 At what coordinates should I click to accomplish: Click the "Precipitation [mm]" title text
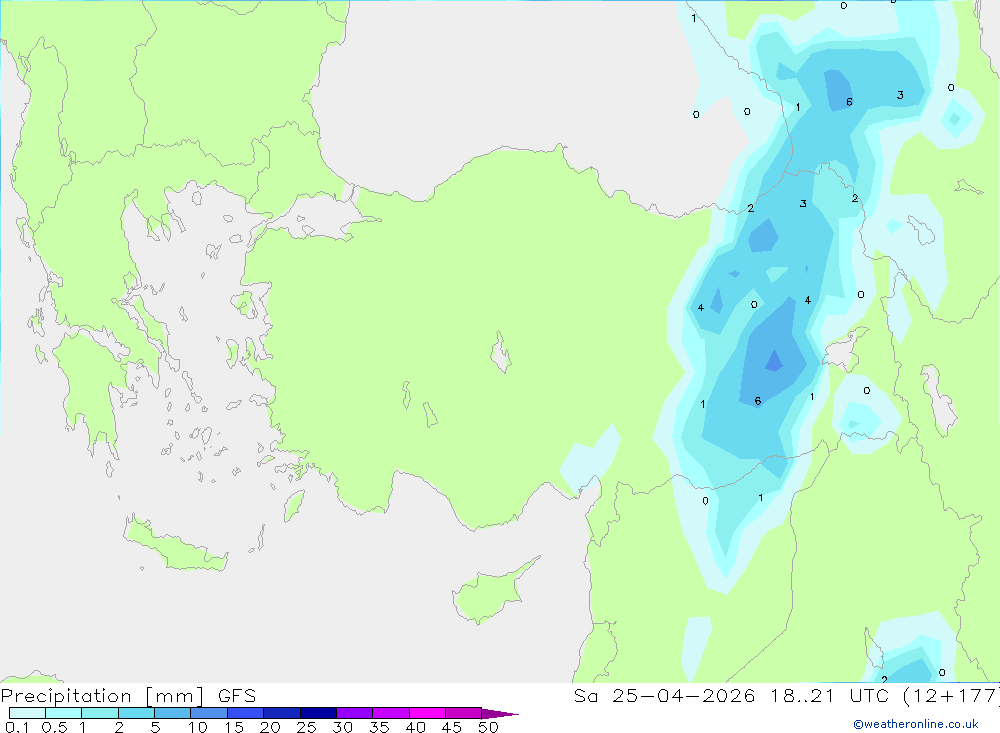102,696
